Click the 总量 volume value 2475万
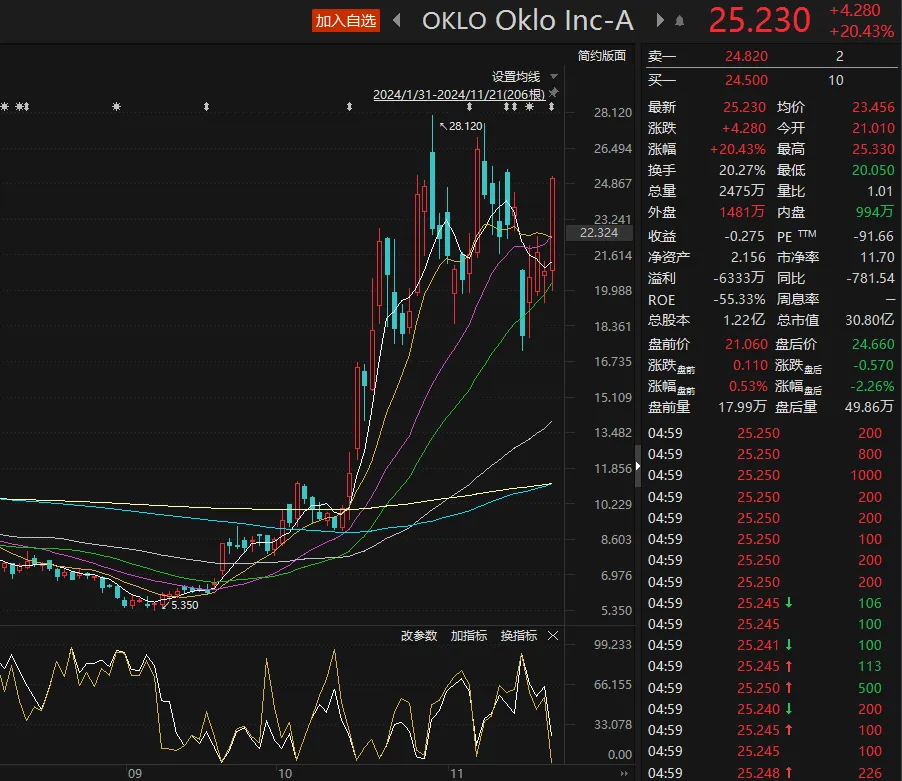The height and width of the screenshot is (781, 902). [742, 191]
